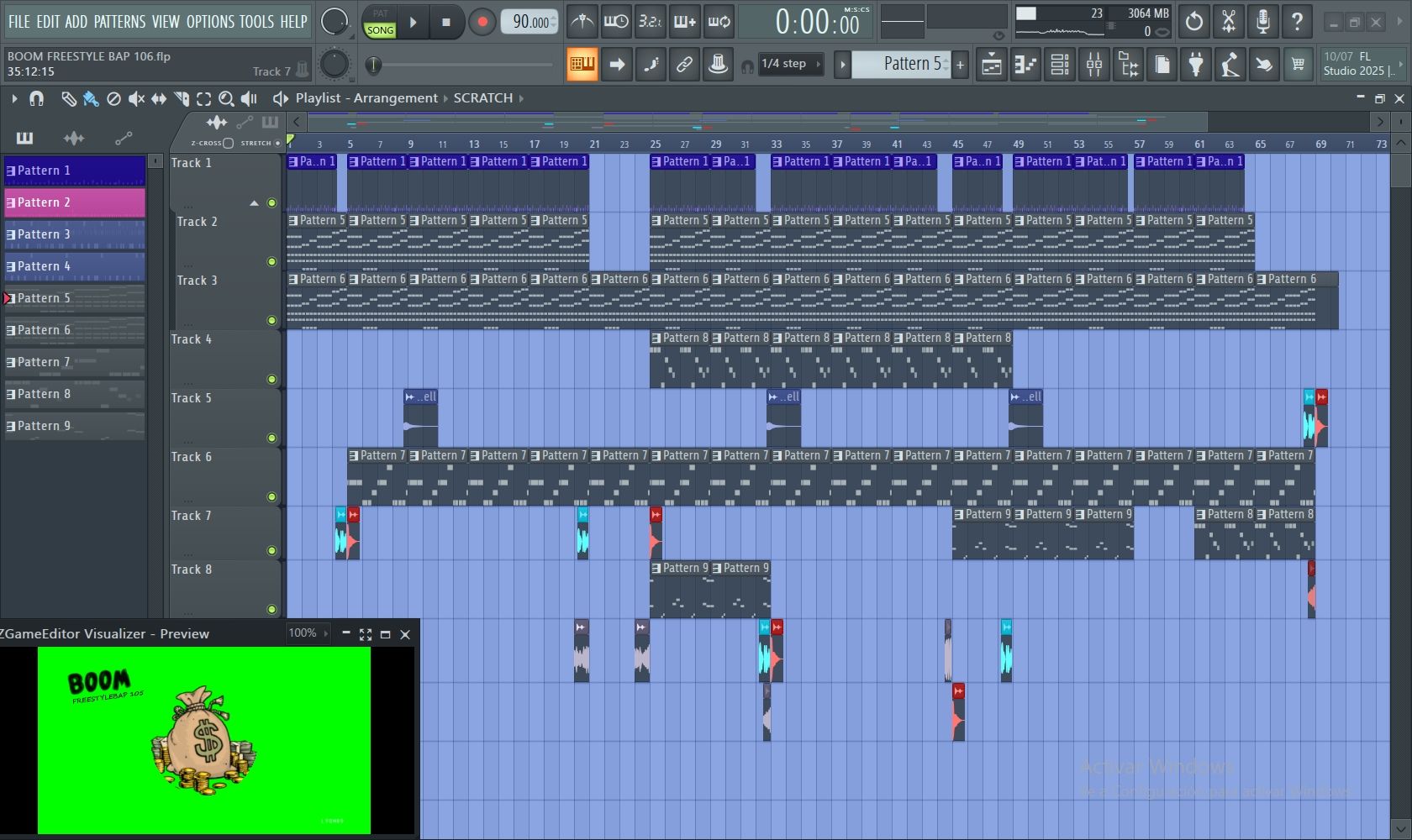Open the Mixer window icon
Image resolution: width=1412 pixels, height=840 pixels.
pyautogui.click(x=1094, y=65)
